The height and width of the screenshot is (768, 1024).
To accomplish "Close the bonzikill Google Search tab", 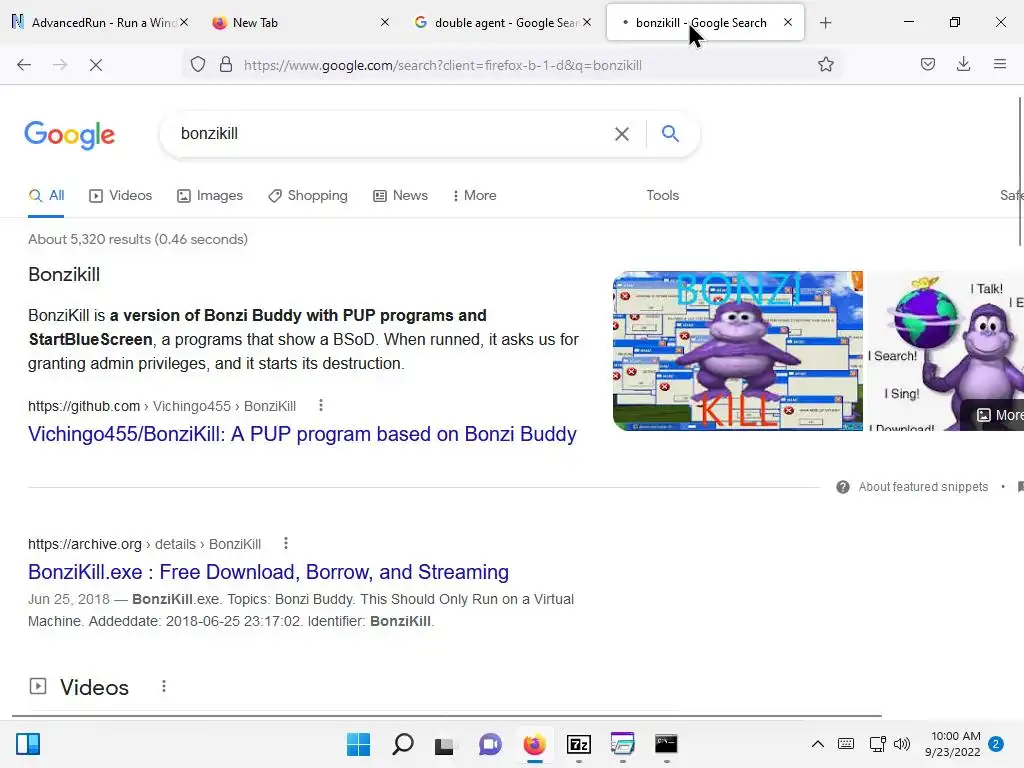I will click(x=788, y=23).
